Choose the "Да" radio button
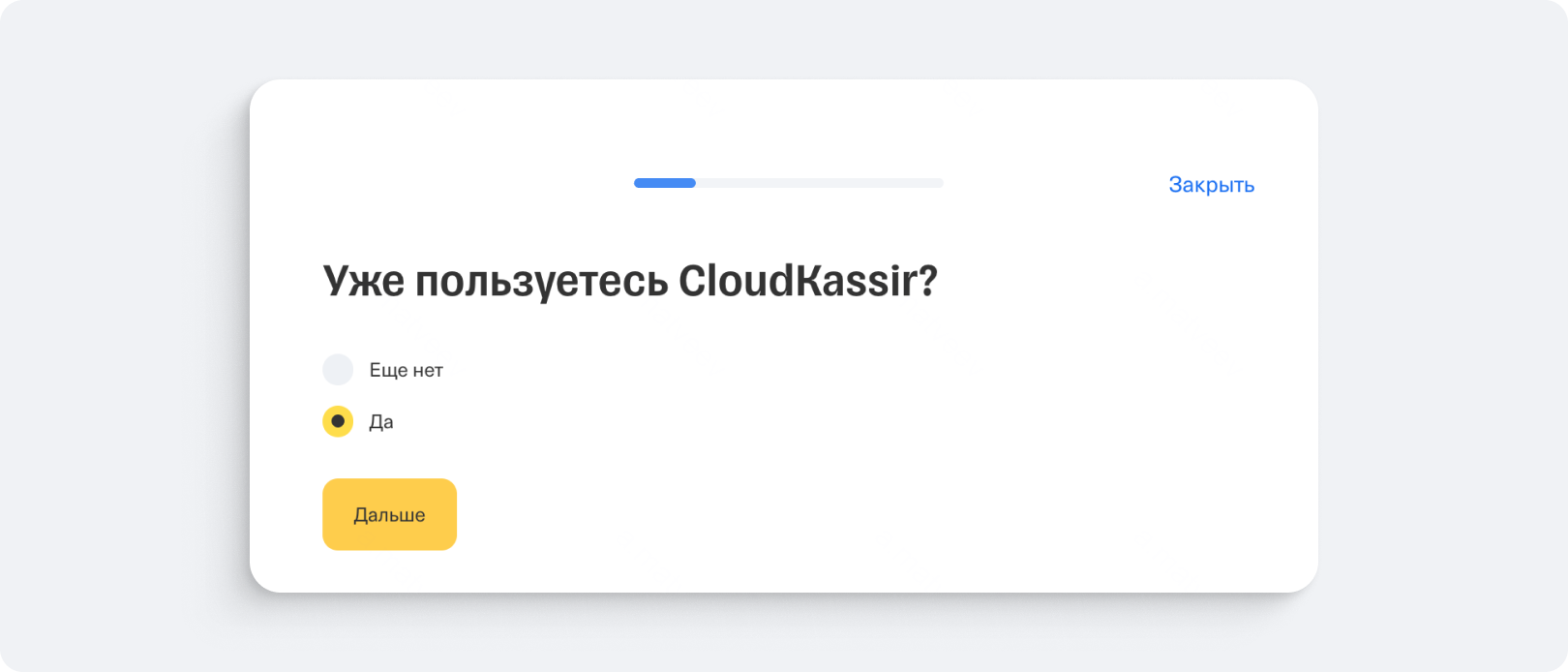The width and height of the screenshot is (1568, 672). [338, 421]
